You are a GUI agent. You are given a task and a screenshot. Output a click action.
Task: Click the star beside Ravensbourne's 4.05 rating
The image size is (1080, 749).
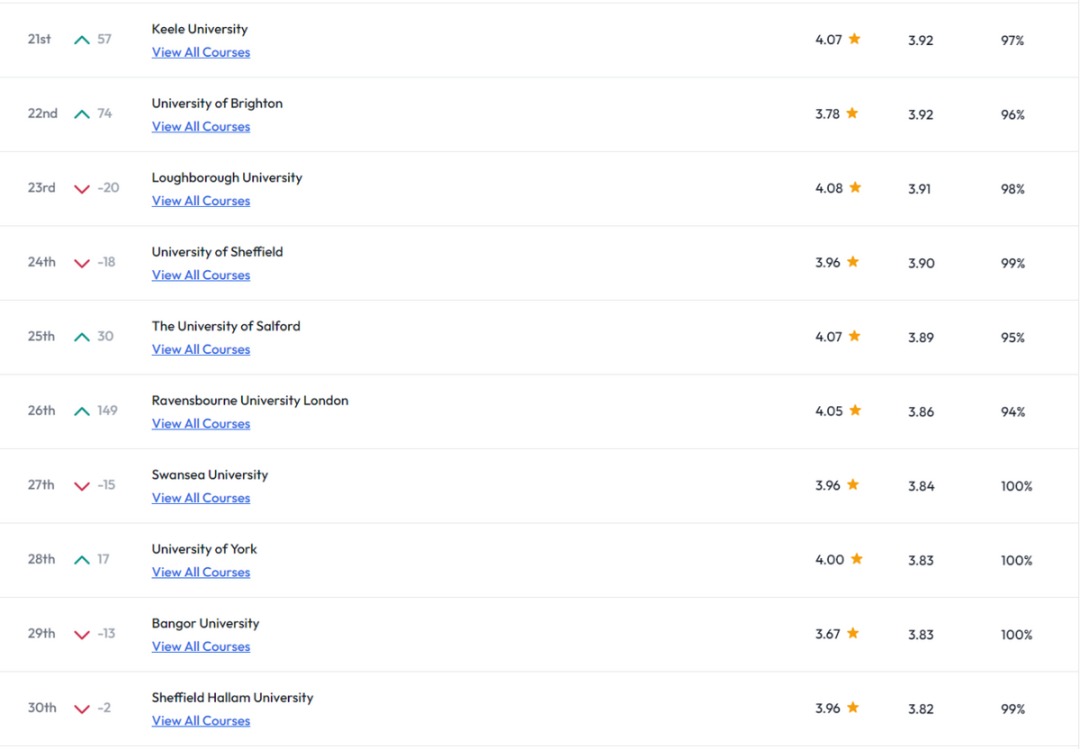(x=855, y=411)
